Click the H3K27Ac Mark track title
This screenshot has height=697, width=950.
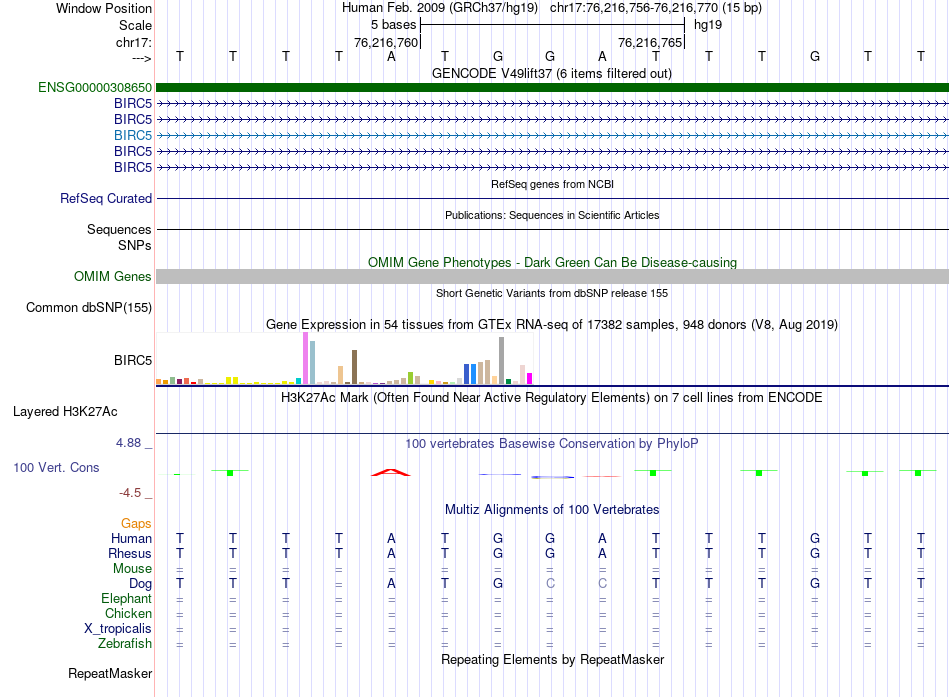pos(552,398)
